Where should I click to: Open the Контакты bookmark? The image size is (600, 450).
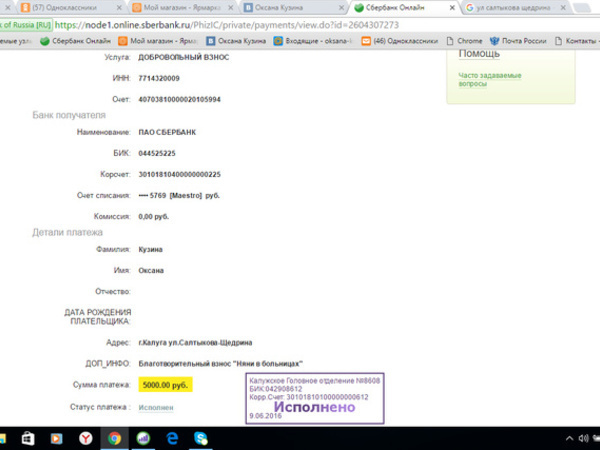click(576, 41)
